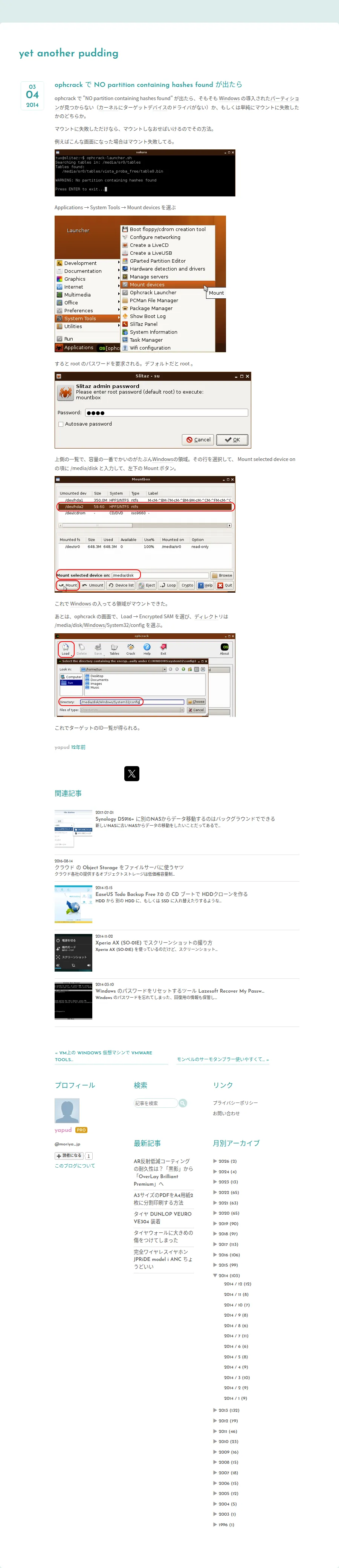
Task: Open the Synology DS916+ related article
Action: (x=185, y=819)
